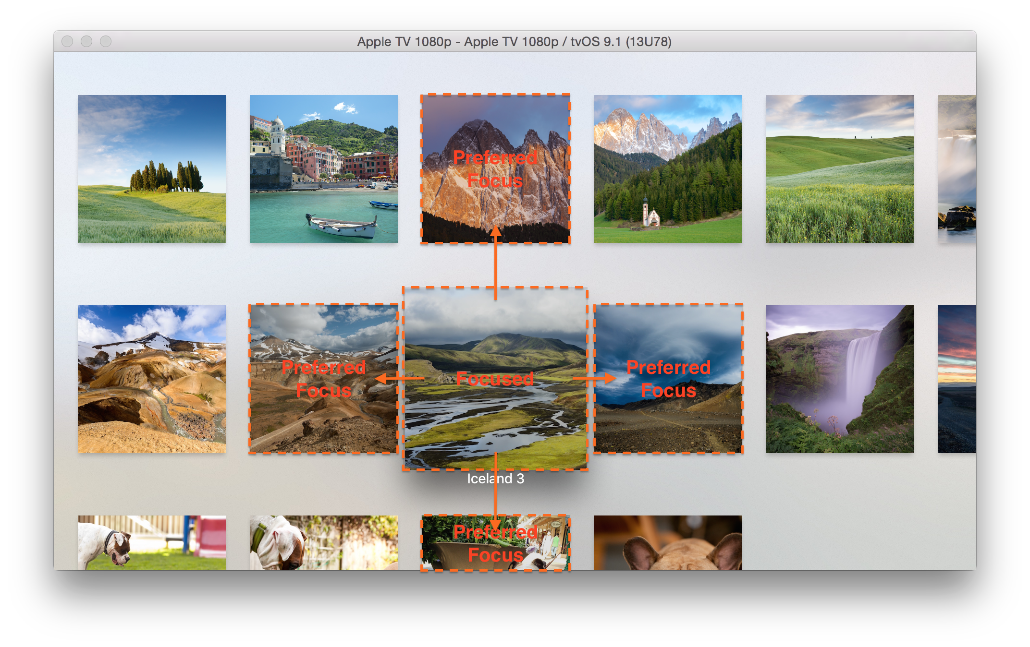Open the bulldog by the fence photo
This screenshot has height=647, width=1030.
(x=324, y=543)
